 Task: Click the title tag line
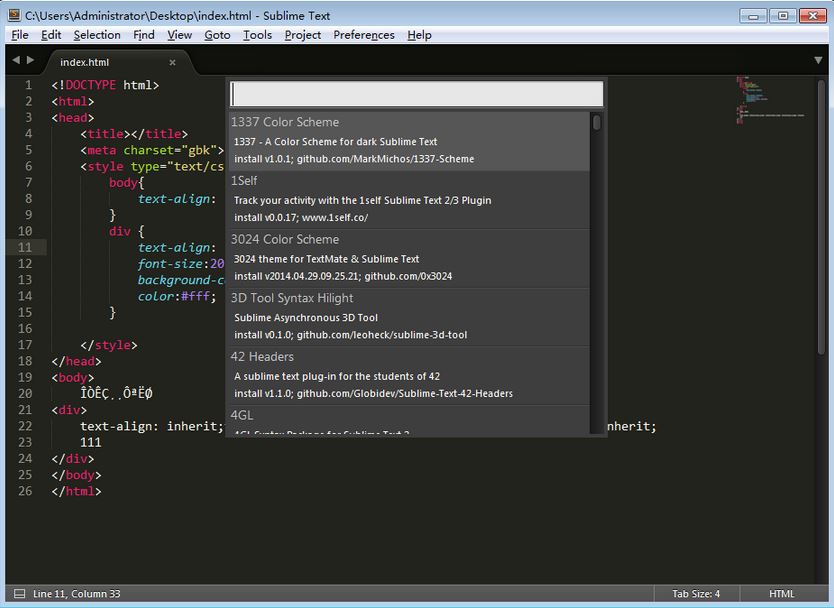(x=134, y=134)
